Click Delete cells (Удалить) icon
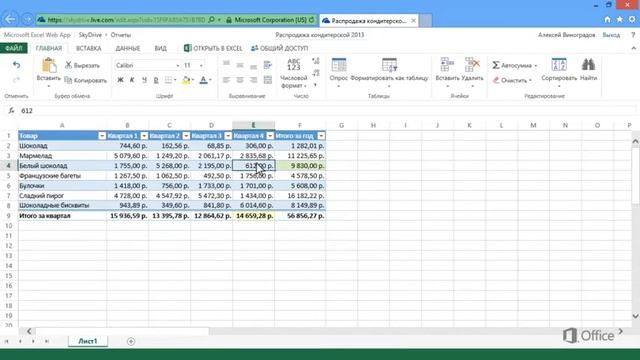640x360 pixels. tap(472, 65)
